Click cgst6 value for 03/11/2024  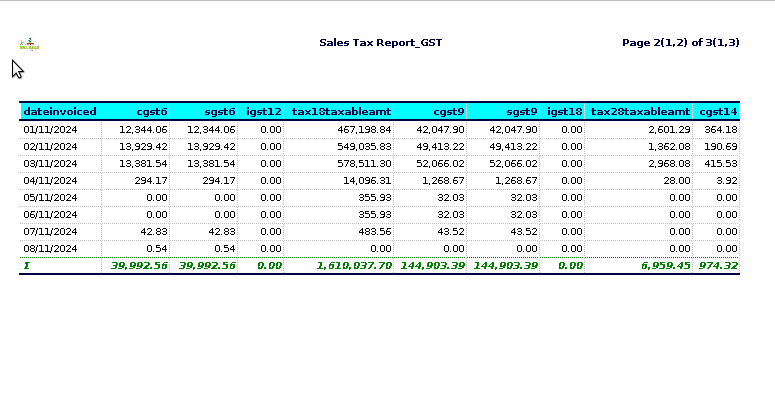[x=143, y=164]
